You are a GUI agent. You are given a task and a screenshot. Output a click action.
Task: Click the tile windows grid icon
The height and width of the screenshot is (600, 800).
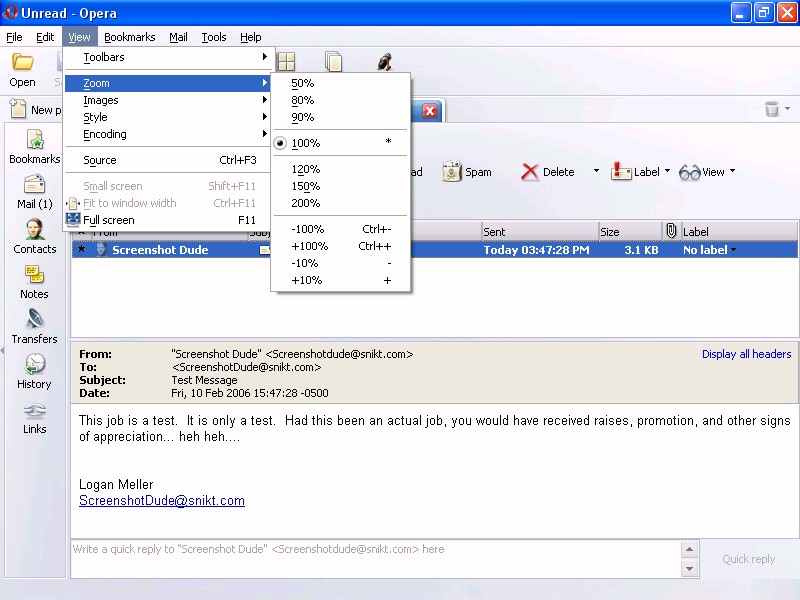[286, 62]
